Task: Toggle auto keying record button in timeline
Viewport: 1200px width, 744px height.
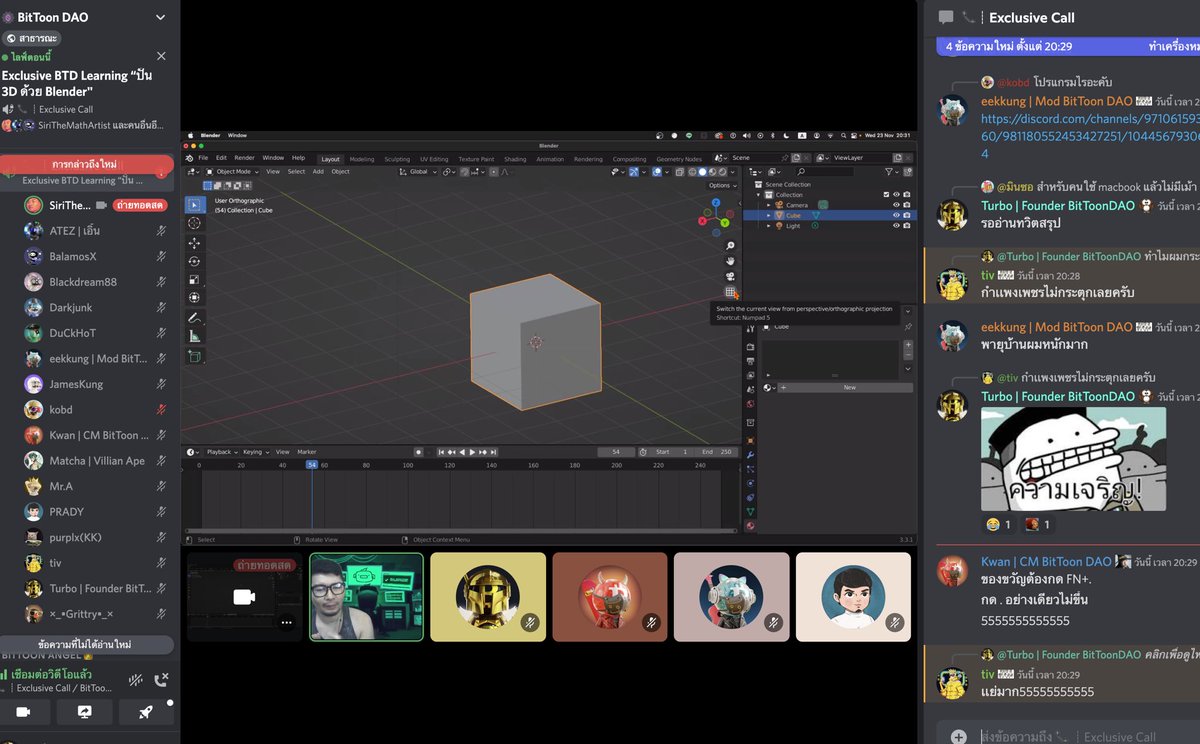Action: (x=418, y=452)
